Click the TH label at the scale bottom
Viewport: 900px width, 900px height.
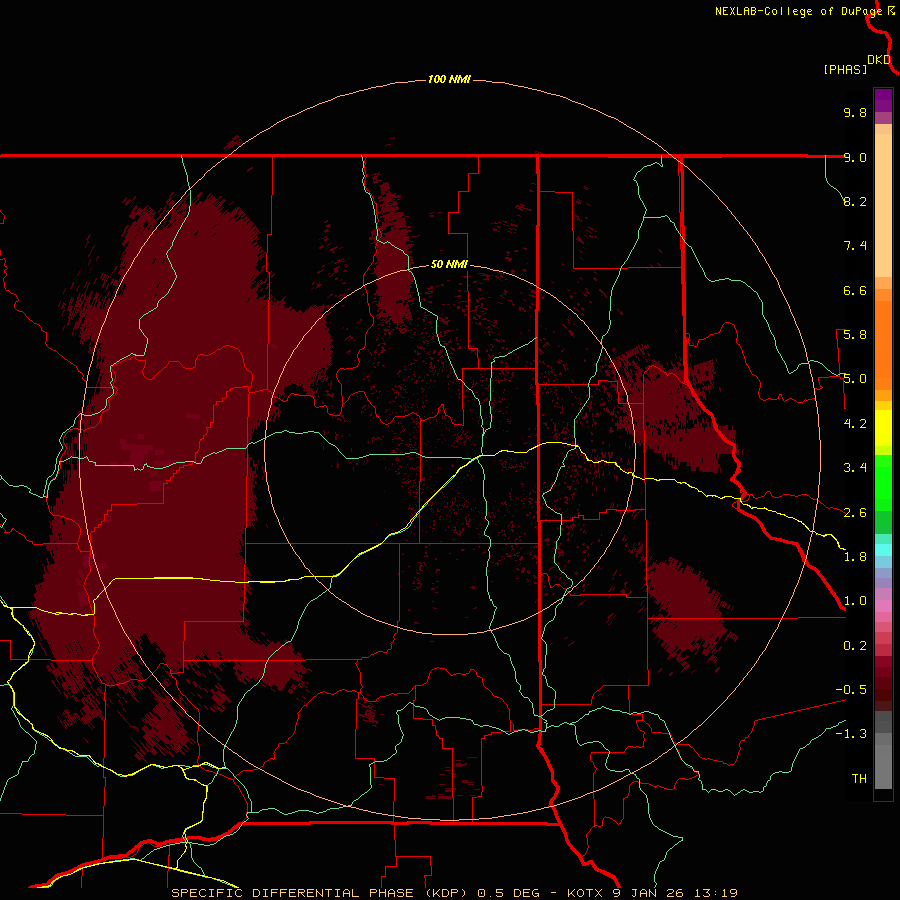tap(859, 779)
